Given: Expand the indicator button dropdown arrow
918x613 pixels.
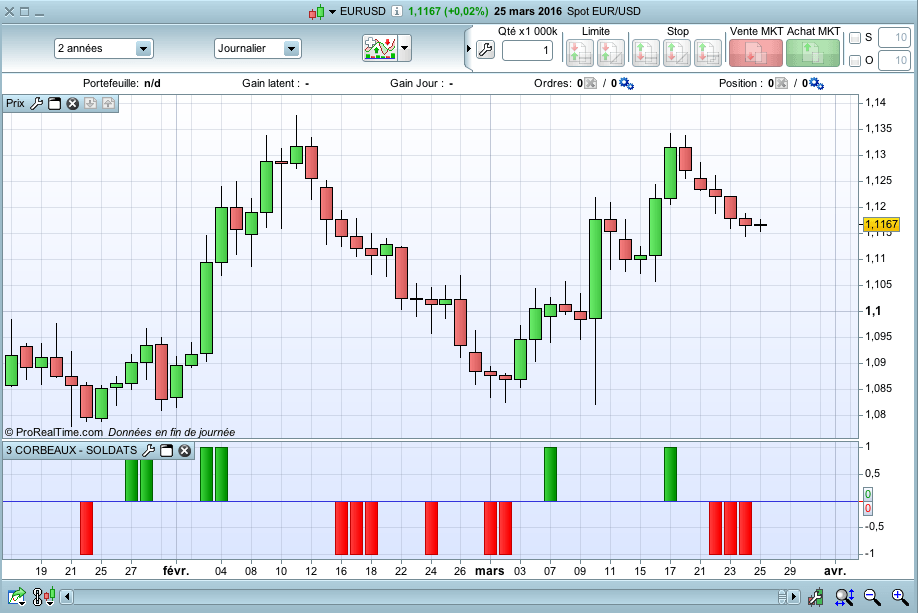Looking at the screenshot, I should (x=405, y=48).
